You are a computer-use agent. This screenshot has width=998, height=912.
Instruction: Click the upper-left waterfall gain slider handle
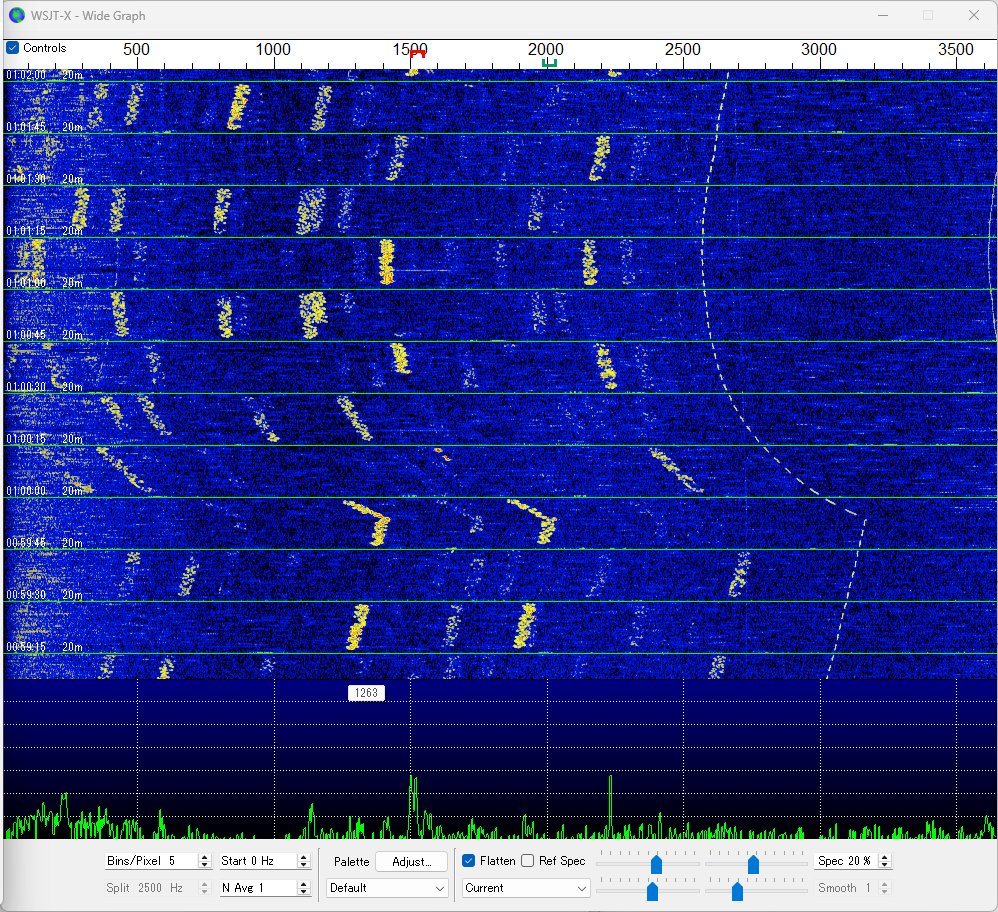(x=656, y=864)
